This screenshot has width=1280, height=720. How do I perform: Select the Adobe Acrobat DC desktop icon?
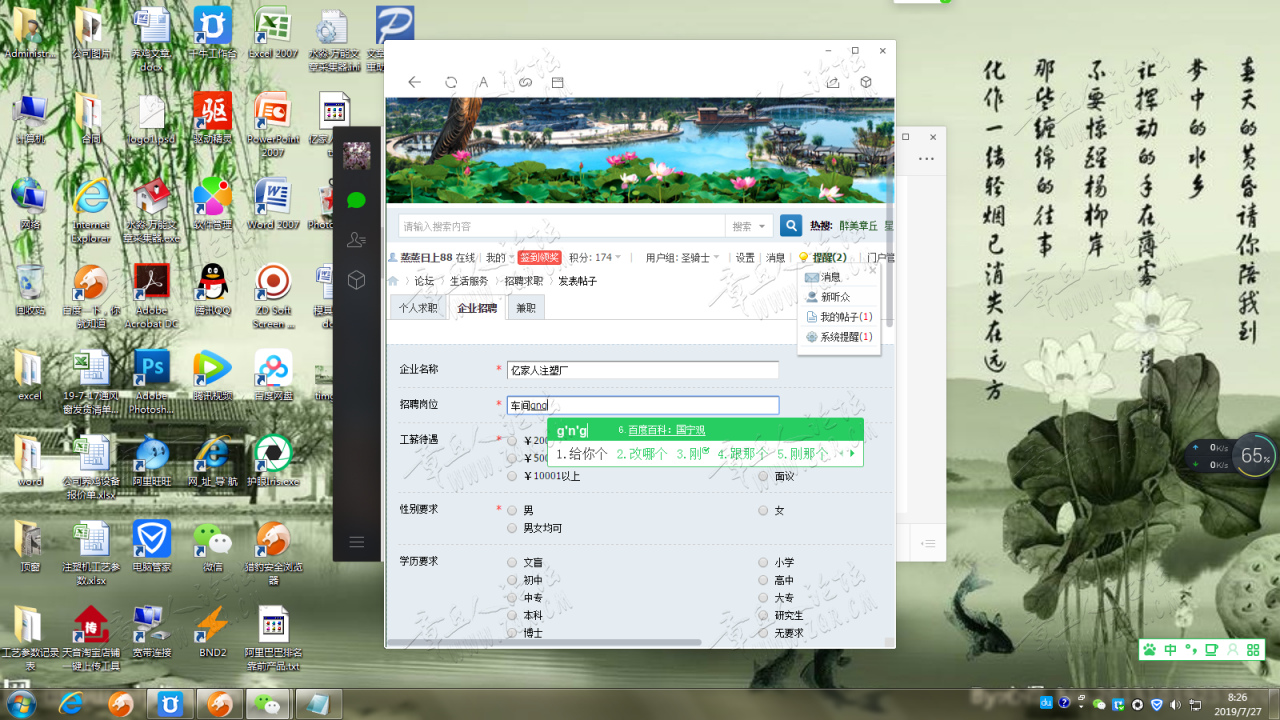[151, 296]
